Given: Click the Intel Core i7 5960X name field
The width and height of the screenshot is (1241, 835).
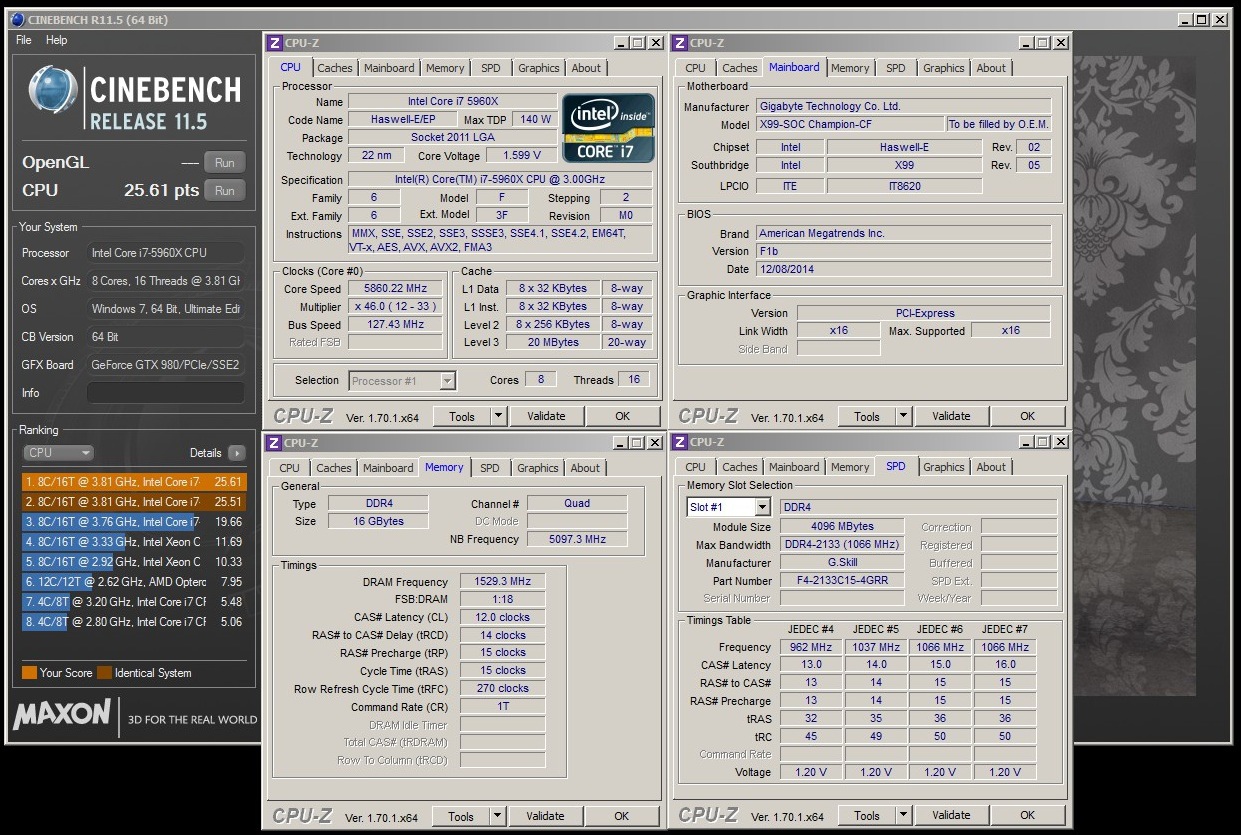Looking at the screenshot, I should 452,102.
